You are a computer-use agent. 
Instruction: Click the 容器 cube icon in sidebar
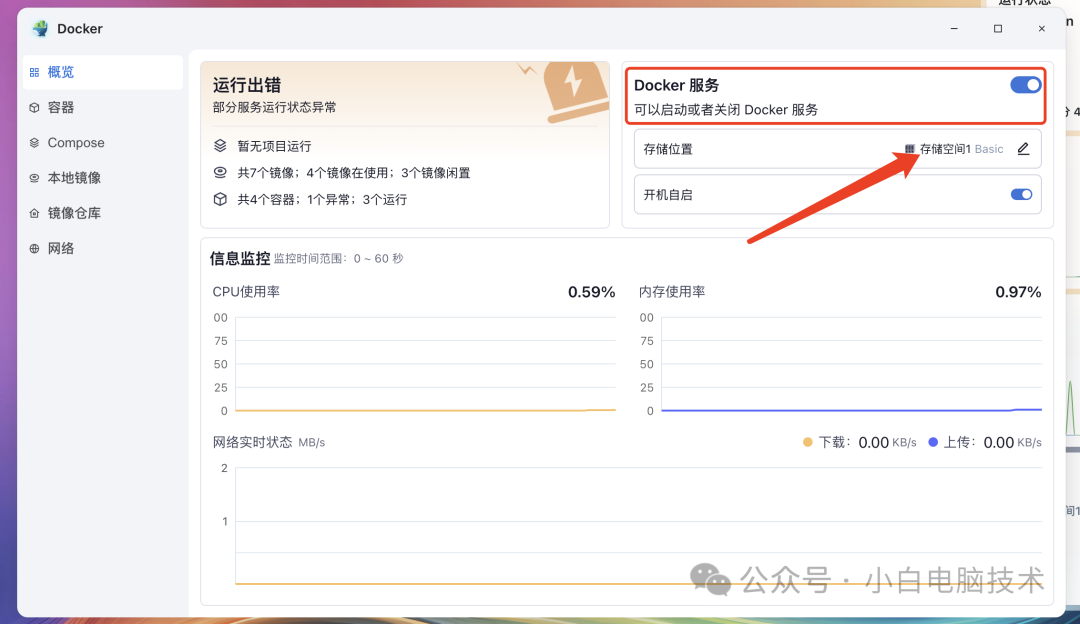tap(34, 107)
